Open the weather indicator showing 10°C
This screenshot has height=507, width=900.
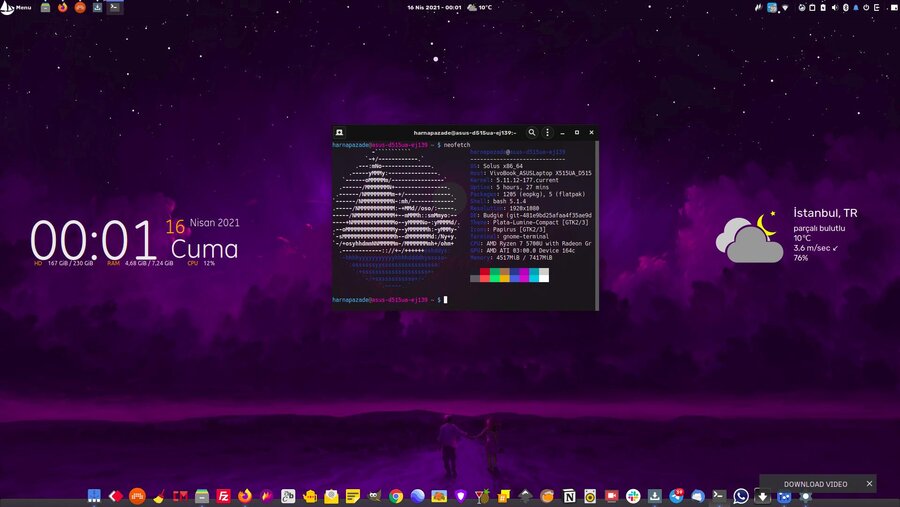pyautogui.click(x=480, y=7)
